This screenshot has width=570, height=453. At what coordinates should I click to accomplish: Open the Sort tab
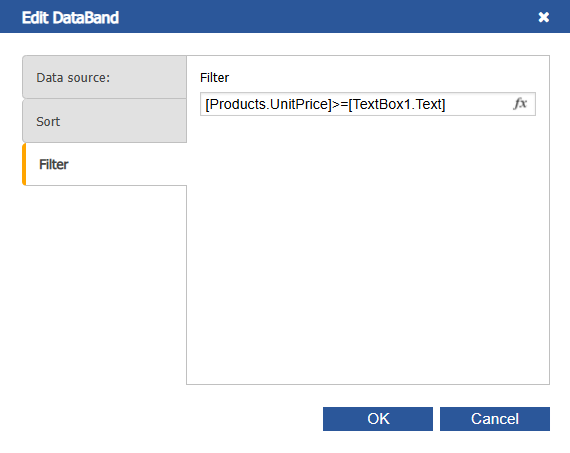coord(105,121)
